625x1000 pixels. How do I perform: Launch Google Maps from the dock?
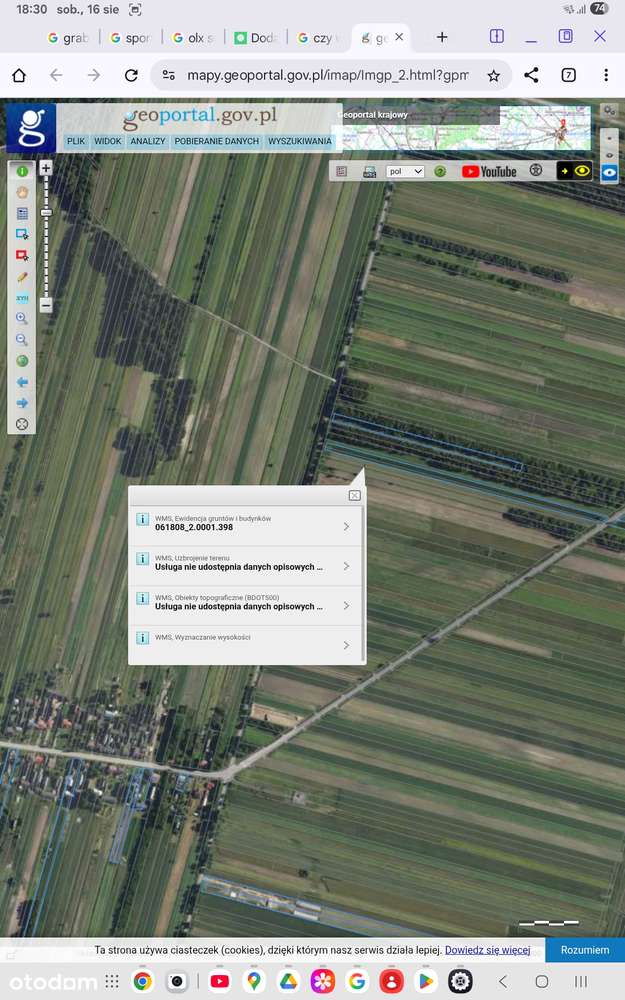point(254,981)
